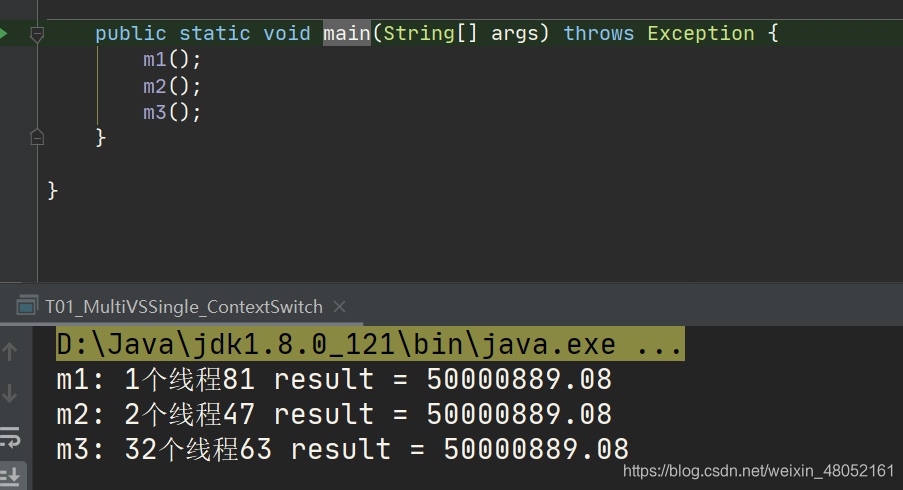The height and width of the screenshot is (490, 903).
Task: Click the down arrow in console sidebar
Action: [10, 394]
